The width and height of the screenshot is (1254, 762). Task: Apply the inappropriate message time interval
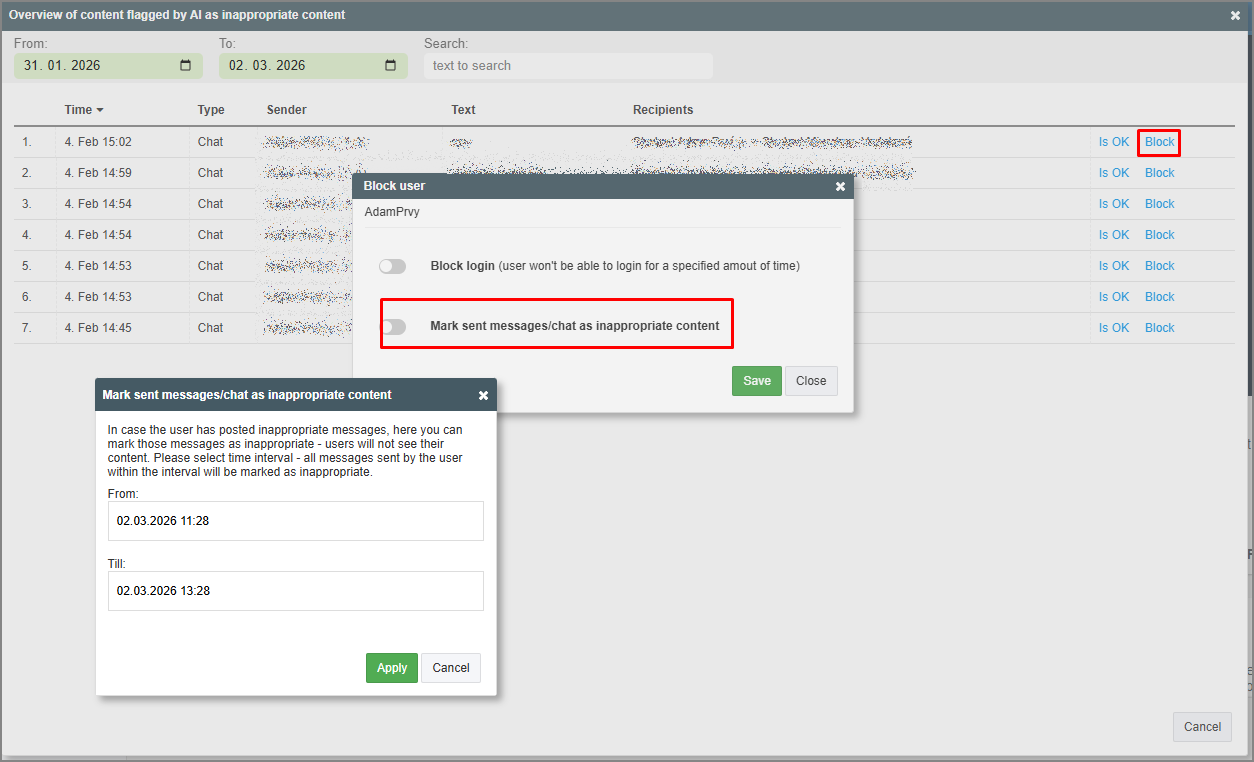(391, 668)
